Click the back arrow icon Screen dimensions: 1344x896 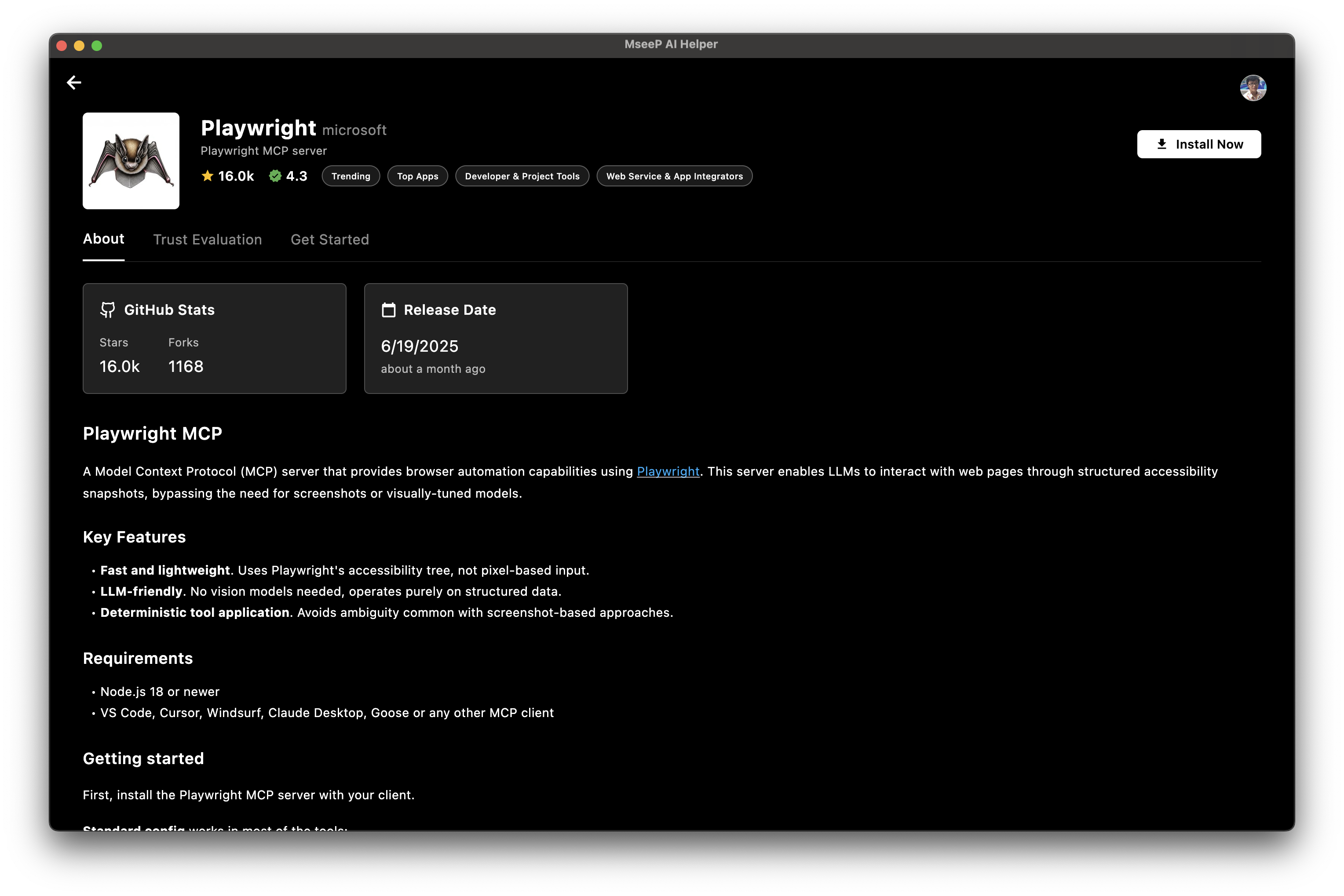(x=74, y=83)
